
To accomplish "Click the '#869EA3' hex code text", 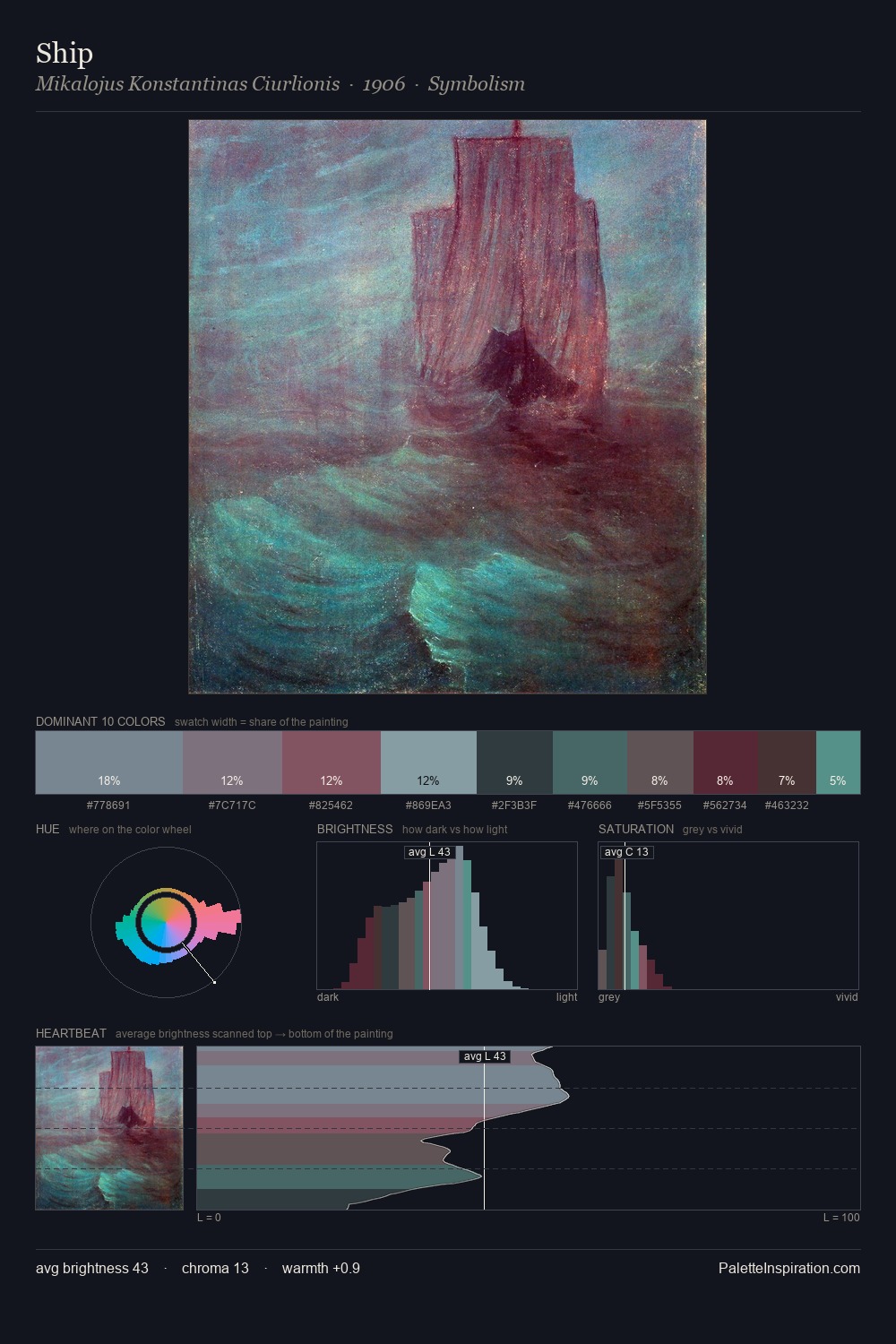I will point(428,806).
